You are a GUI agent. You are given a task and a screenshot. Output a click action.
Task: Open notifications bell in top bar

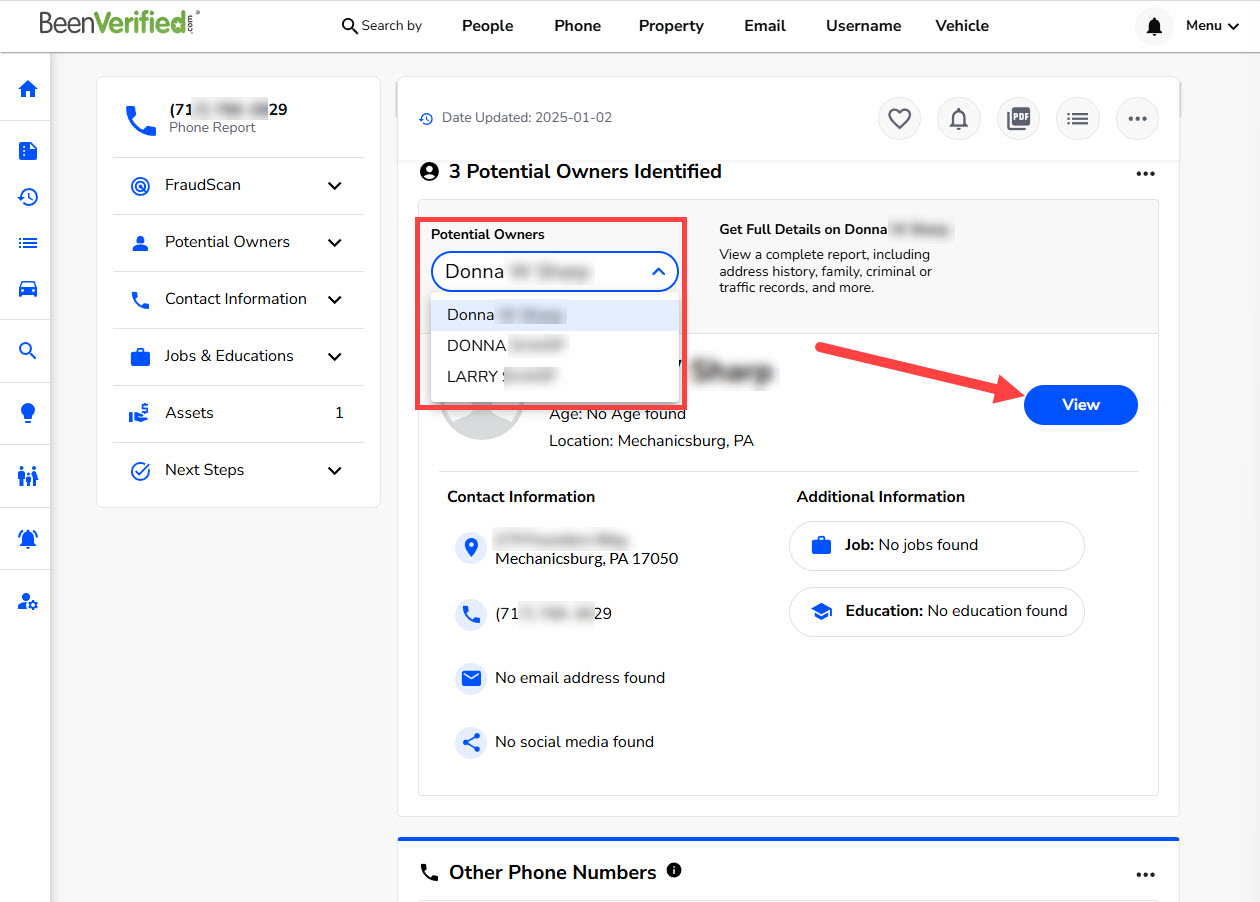coord(1154,26)
